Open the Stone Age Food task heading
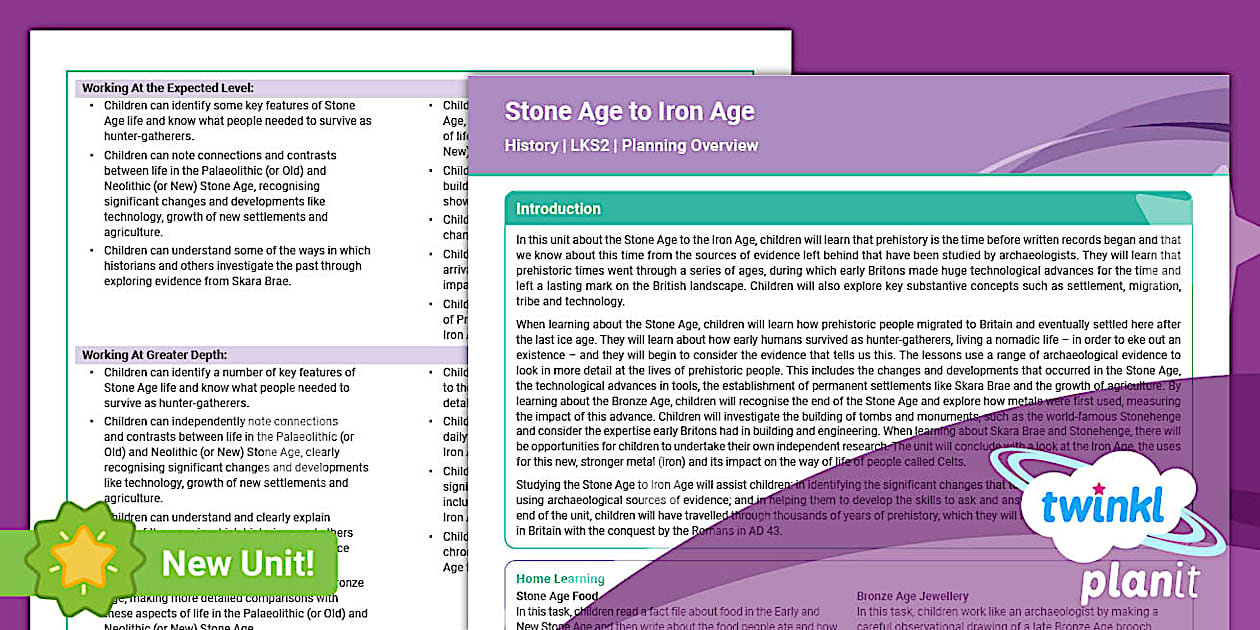The width and height of the screenshot is (1260, 630). tap(557, 596)
